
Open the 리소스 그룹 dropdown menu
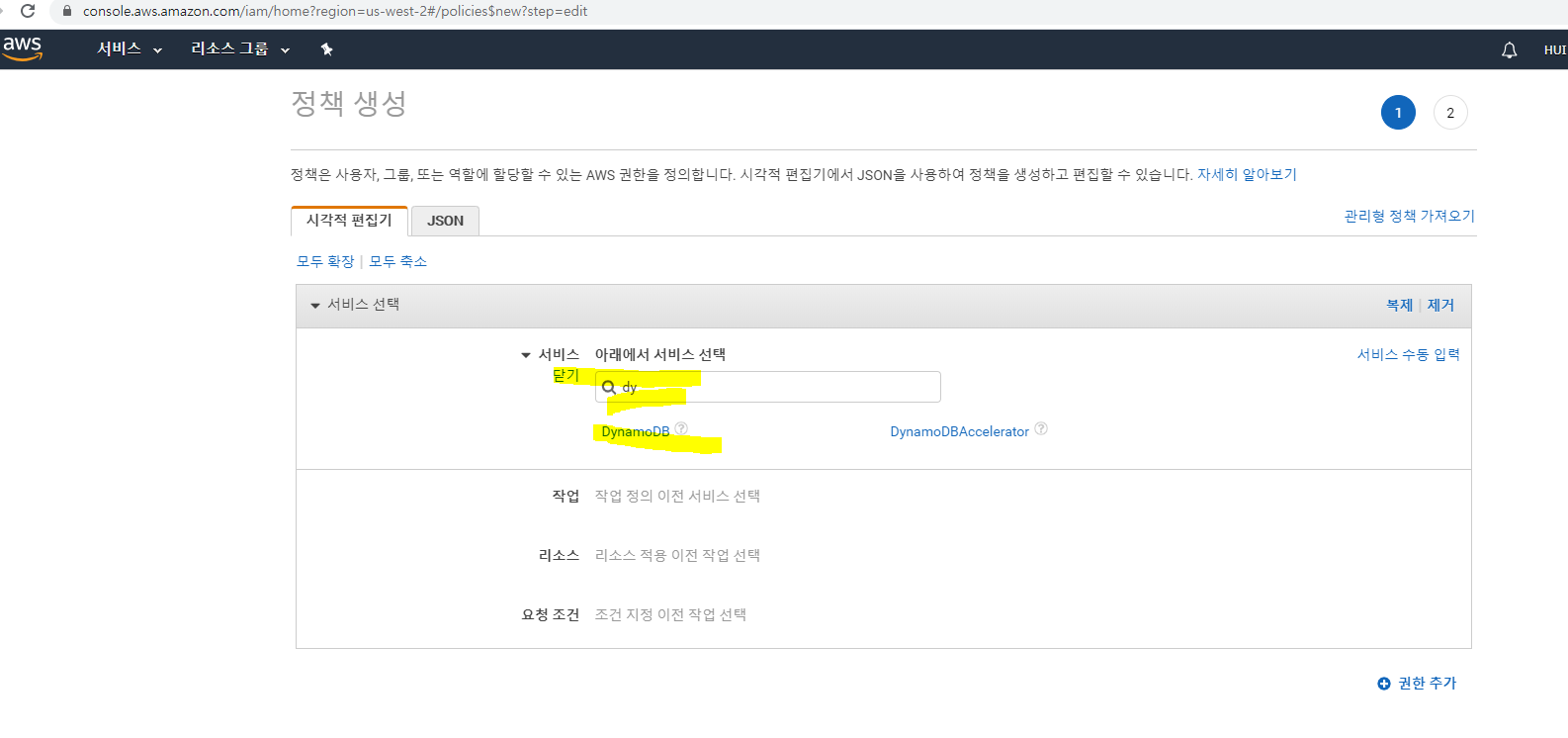pyautogui.click(x=240, y=48)
